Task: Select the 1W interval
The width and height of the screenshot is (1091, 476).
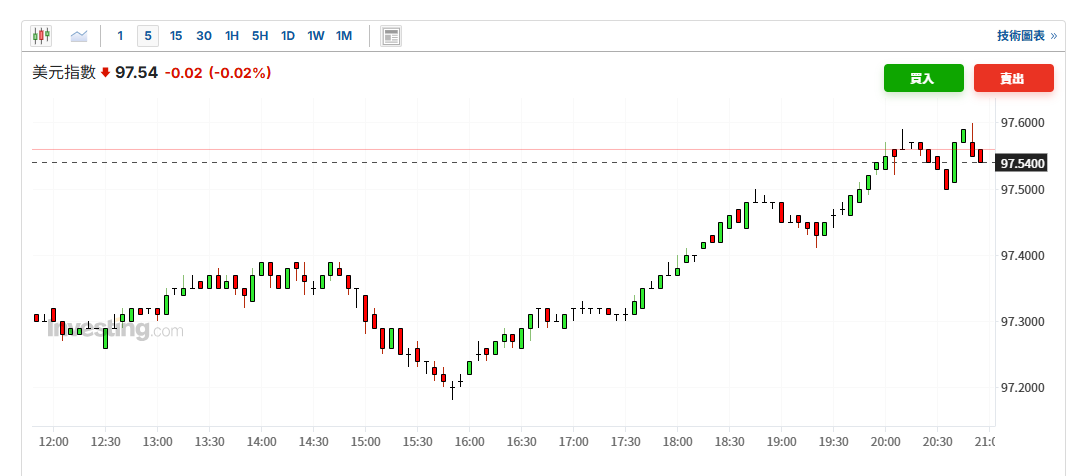Action: [x=316, y=35]
